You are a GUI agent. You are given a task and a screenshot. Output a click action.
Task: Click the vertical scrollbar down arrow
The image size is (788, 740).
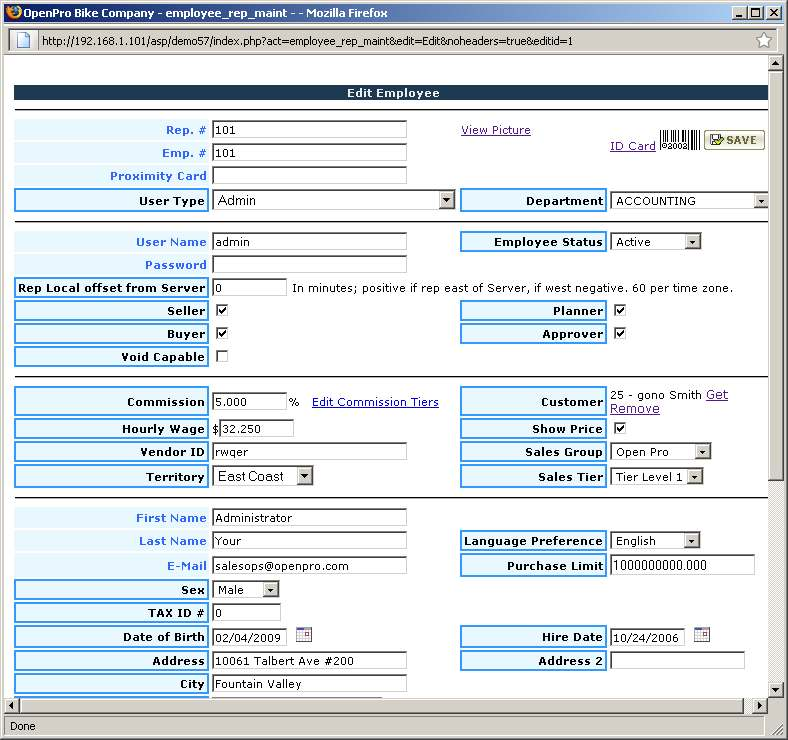coord(775,689)
